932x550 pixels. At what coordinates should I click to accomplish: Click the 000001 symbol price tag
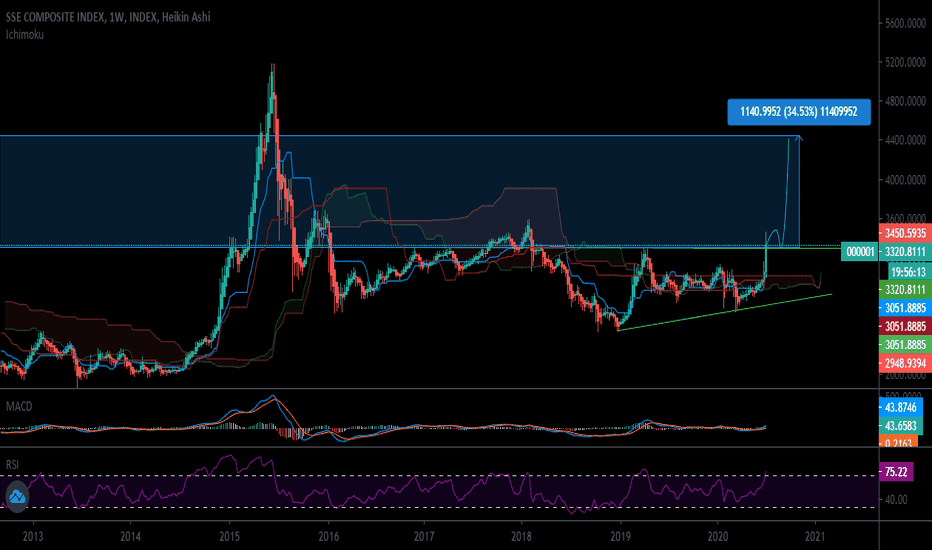[859, 252]
